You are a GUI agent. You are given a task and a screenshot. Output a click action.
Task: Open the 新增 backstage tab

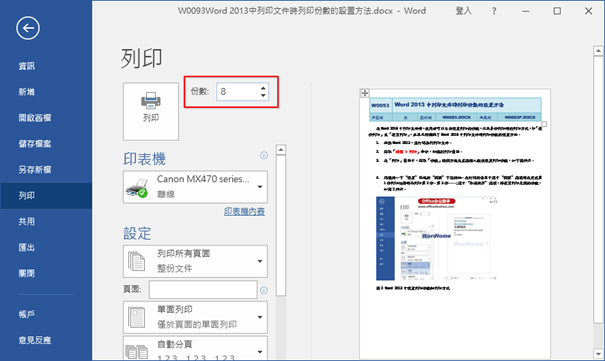click(27, 92)
